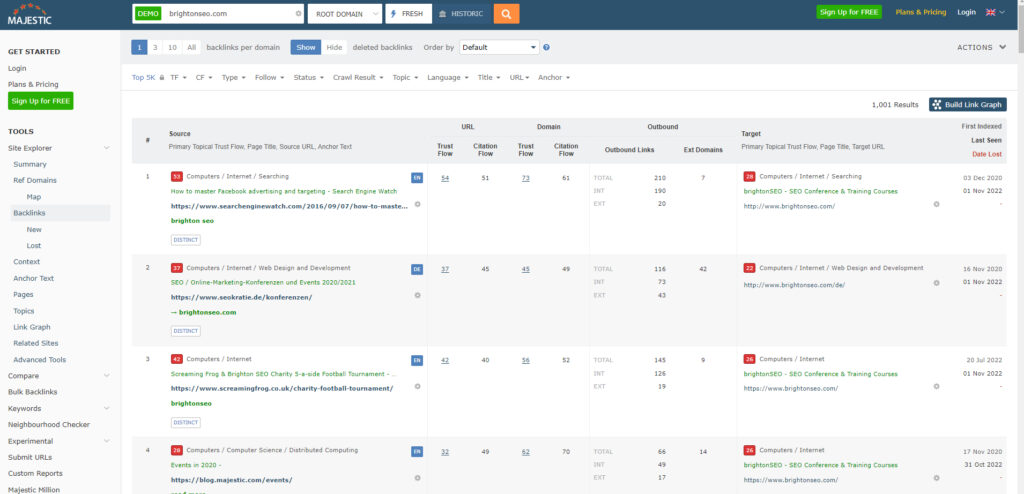Click the lock icon beside Top 5K
The width and height of the screenshot is (1024, 494).
click(162, 78)
